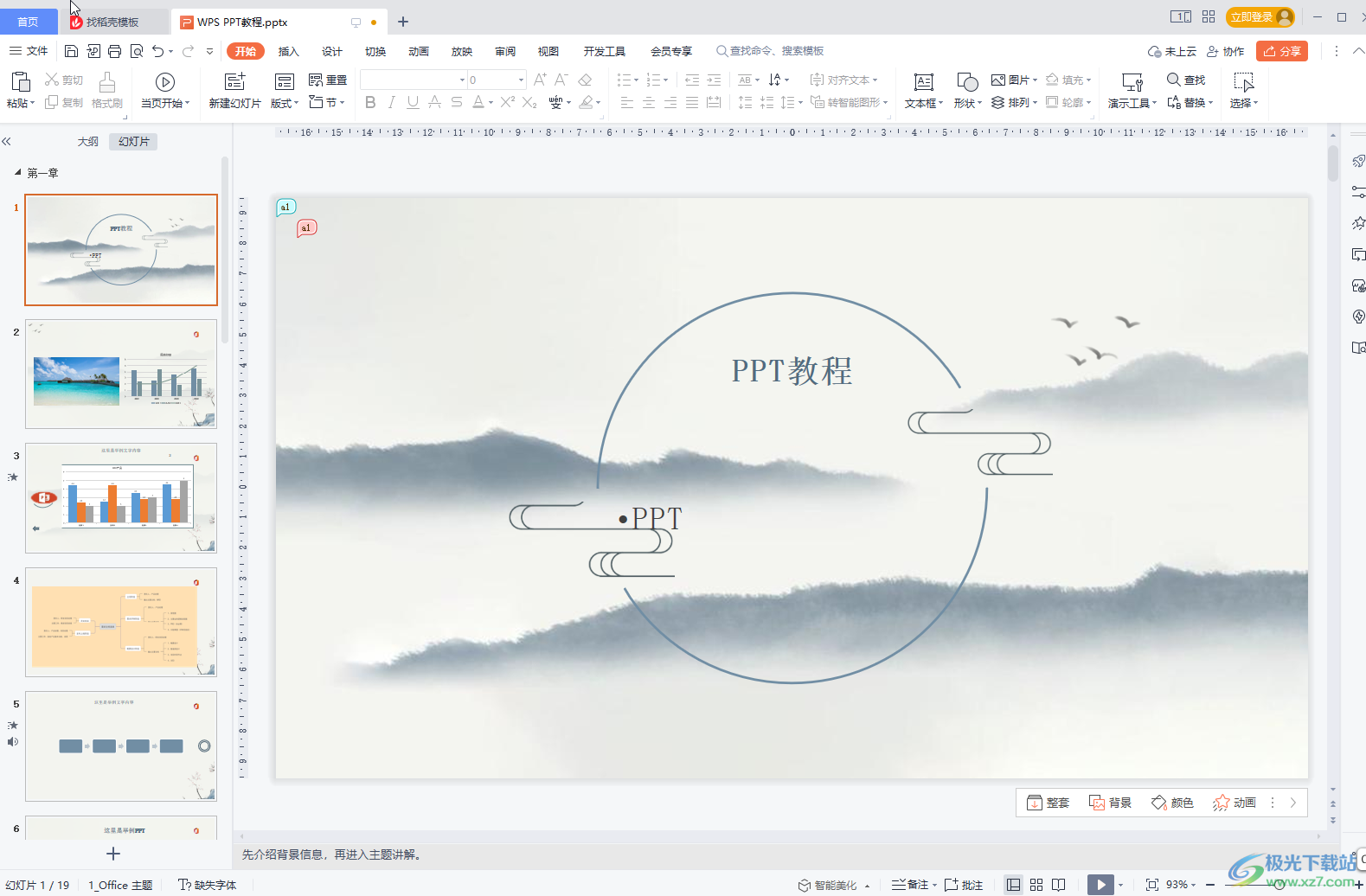
Task: Toggle left text alignment
Action: click(x=627, y=102)
